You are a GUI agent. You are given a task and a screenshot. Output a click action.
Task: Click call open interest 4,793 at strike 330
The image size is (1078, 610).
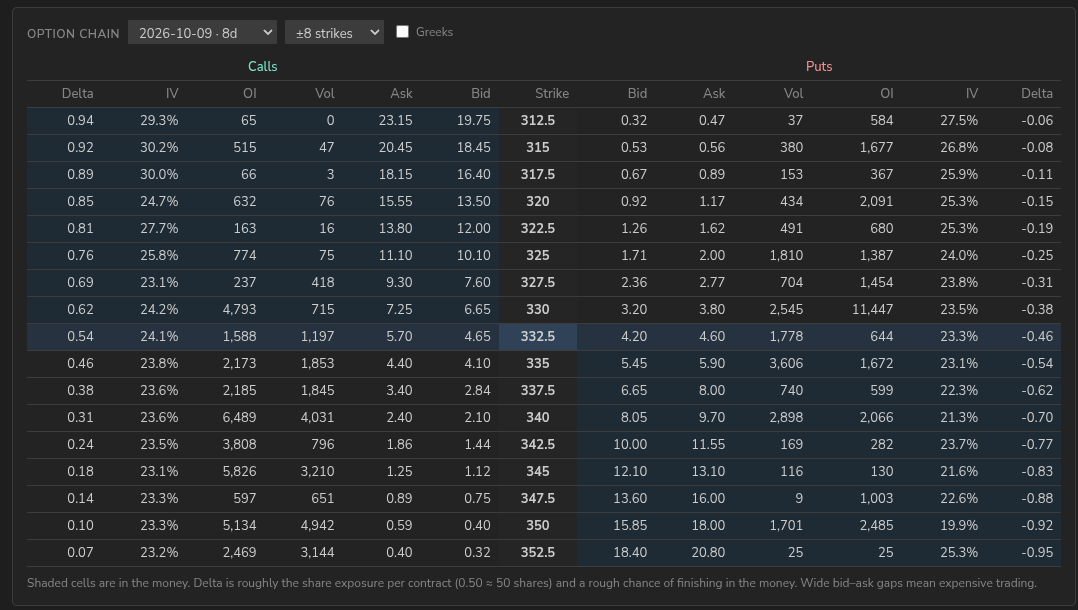[239, 309]
